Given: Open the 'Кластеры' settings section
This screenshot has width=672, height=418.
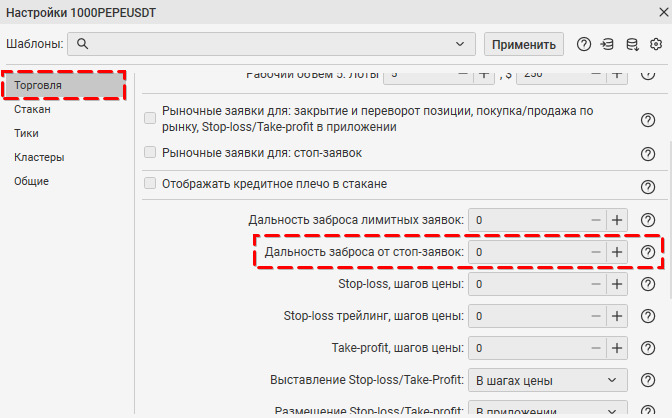Looking at the screenshot, I should [x=39, y=157].
